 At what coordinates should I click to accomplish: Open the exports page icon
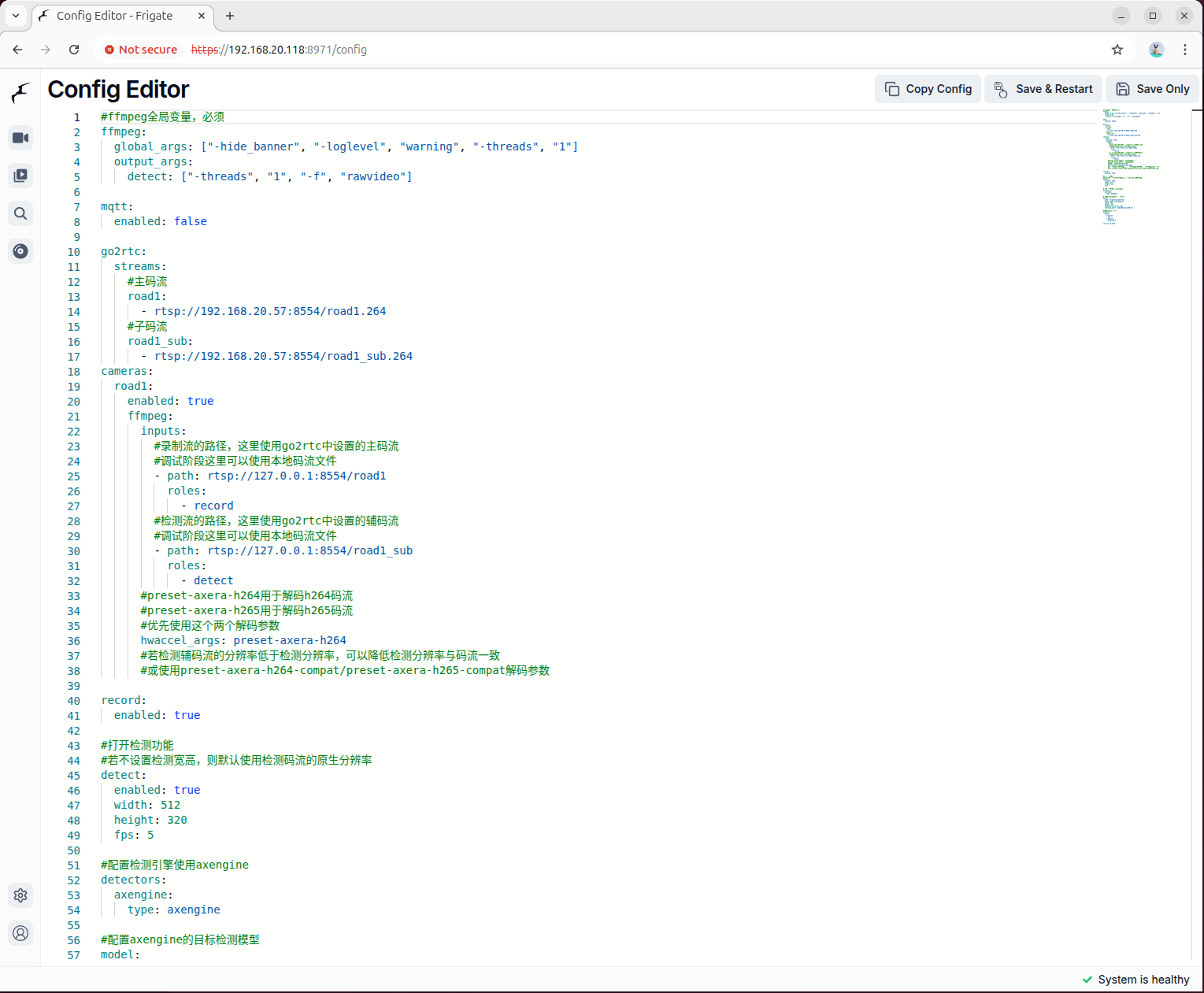click(20, 251)
